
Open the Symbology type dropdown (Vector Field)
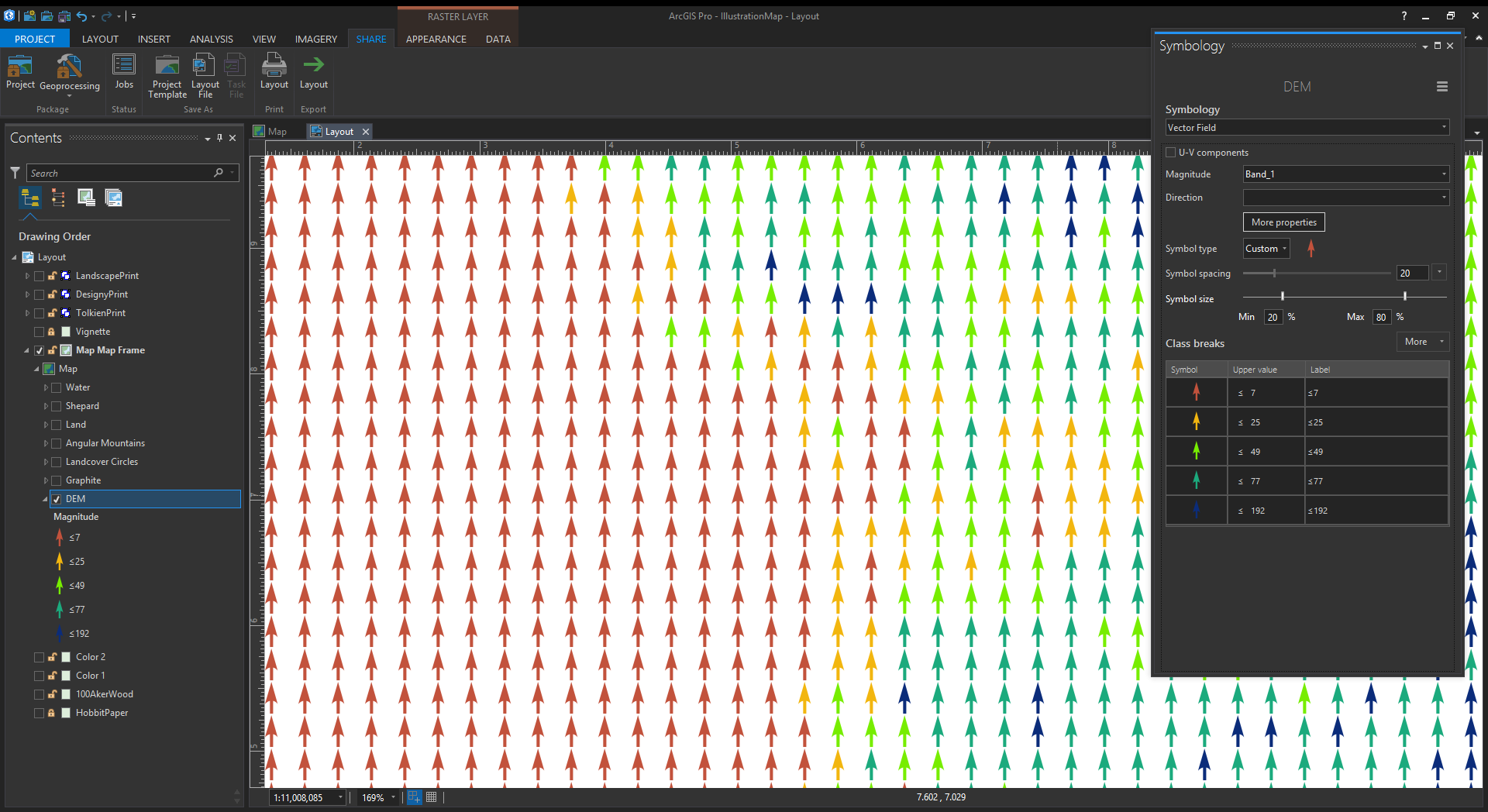(1307, 128)
